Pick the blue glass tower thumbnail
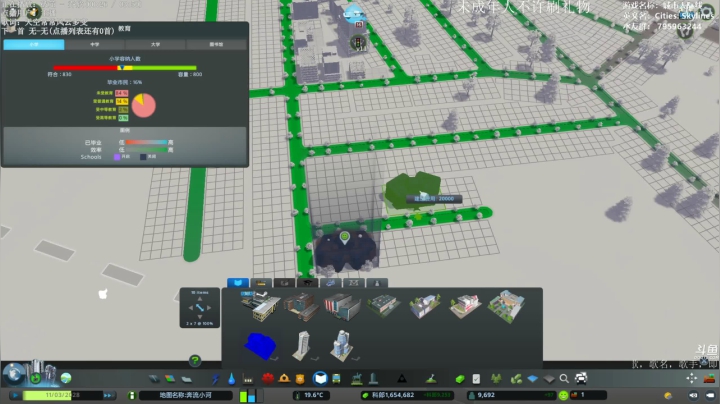The width and height of the screenshot is (720, 404). (342, 345)
